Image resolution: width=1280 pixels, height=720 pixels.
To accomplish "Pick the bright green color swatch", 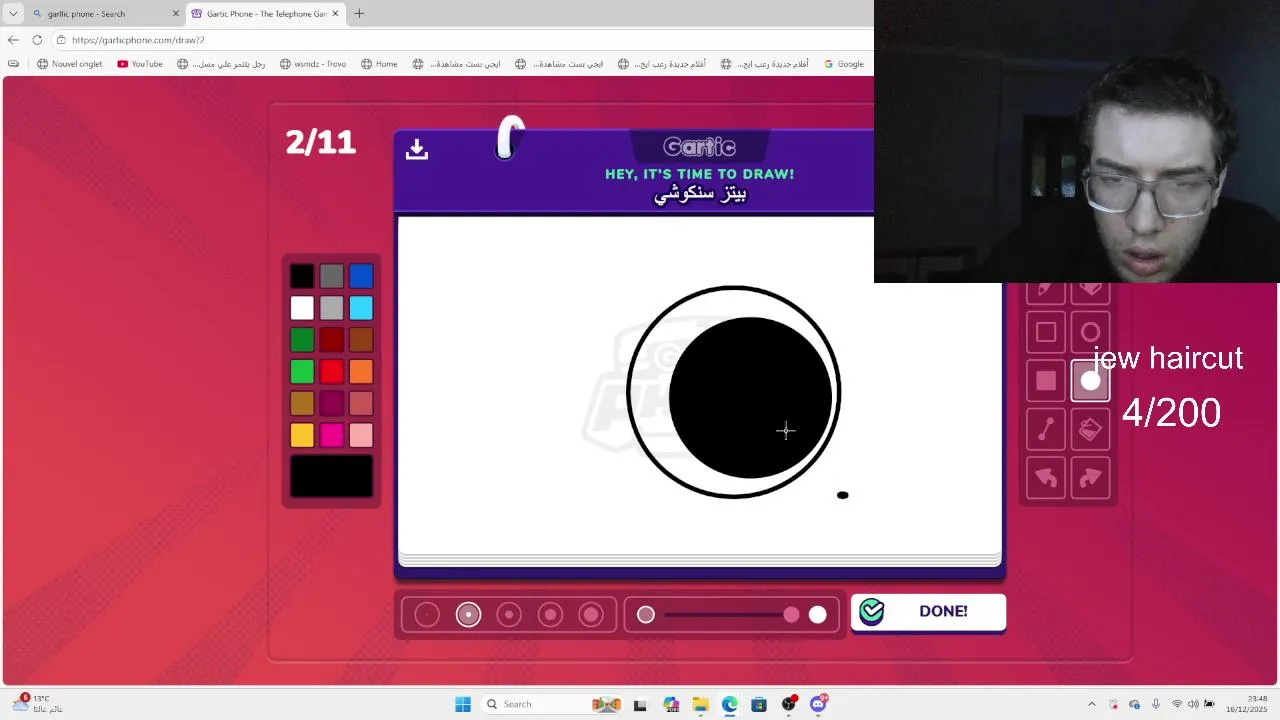I will pyautogui.click(x=302, y=372).
